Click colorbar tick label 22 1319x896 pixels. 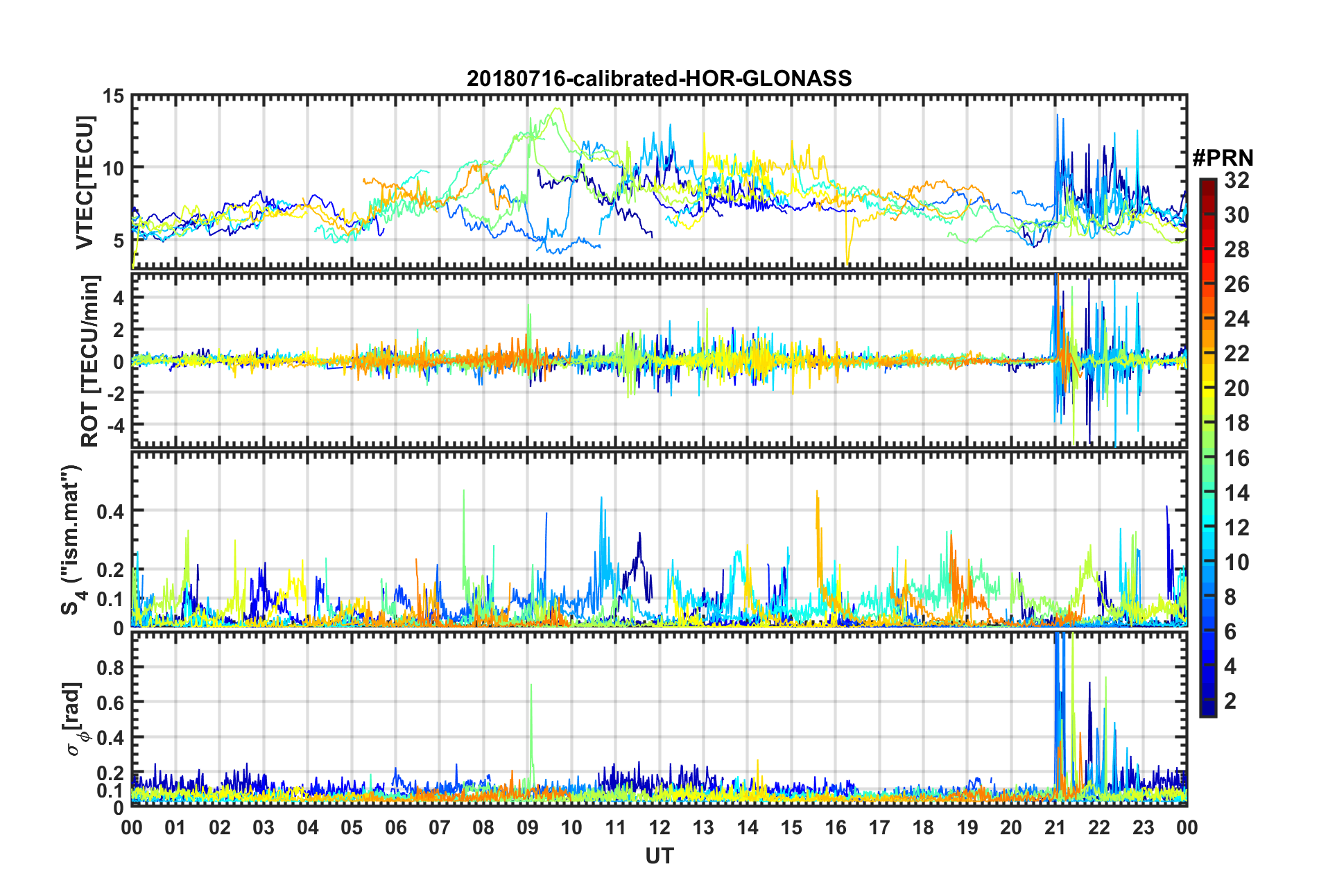[x=1236, y=354]
